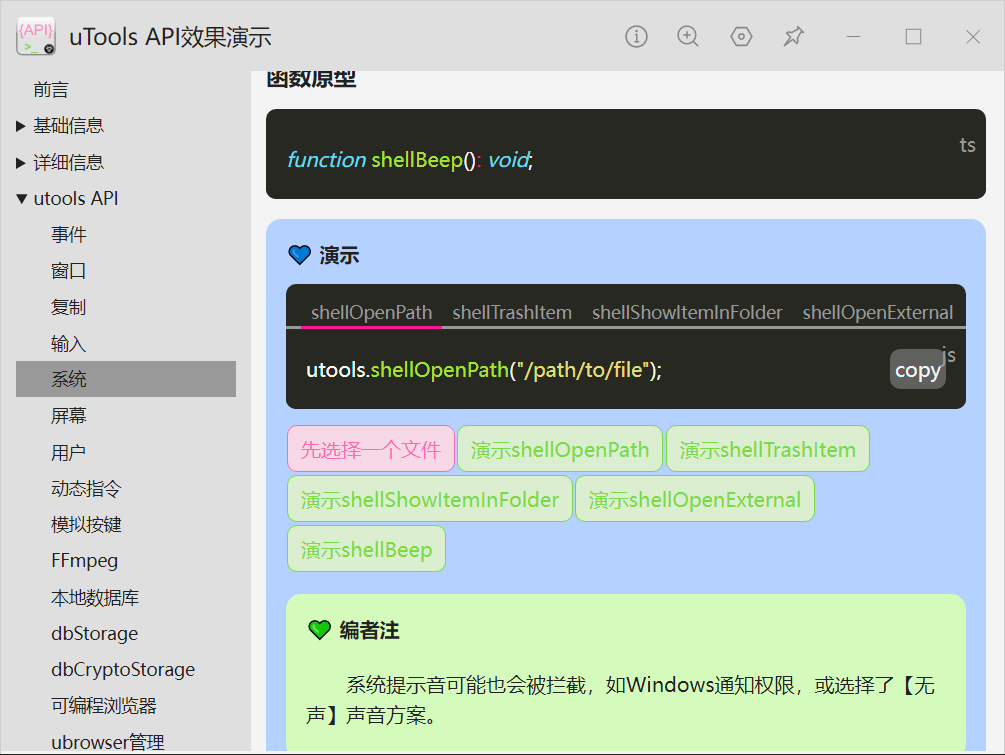Image resolution: width=1005 pixels, height=755 pixels.
Task: Select 窗口 in the sidebar
Action: coord(69,271)
